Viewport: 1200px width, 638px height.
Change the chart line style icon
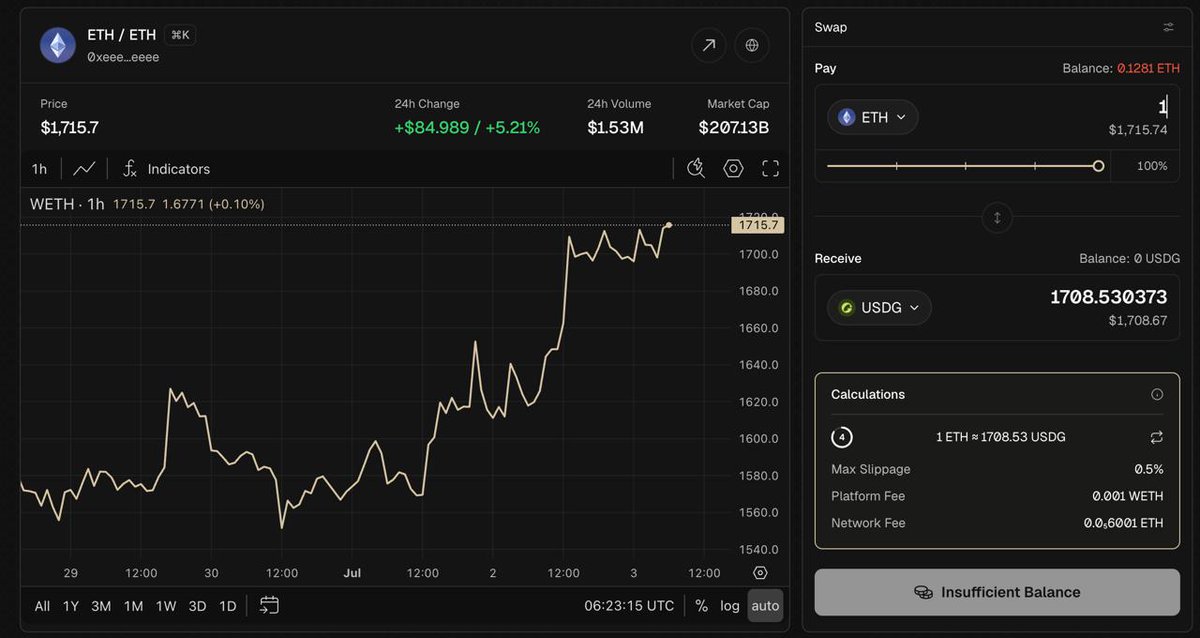point(84,169)
